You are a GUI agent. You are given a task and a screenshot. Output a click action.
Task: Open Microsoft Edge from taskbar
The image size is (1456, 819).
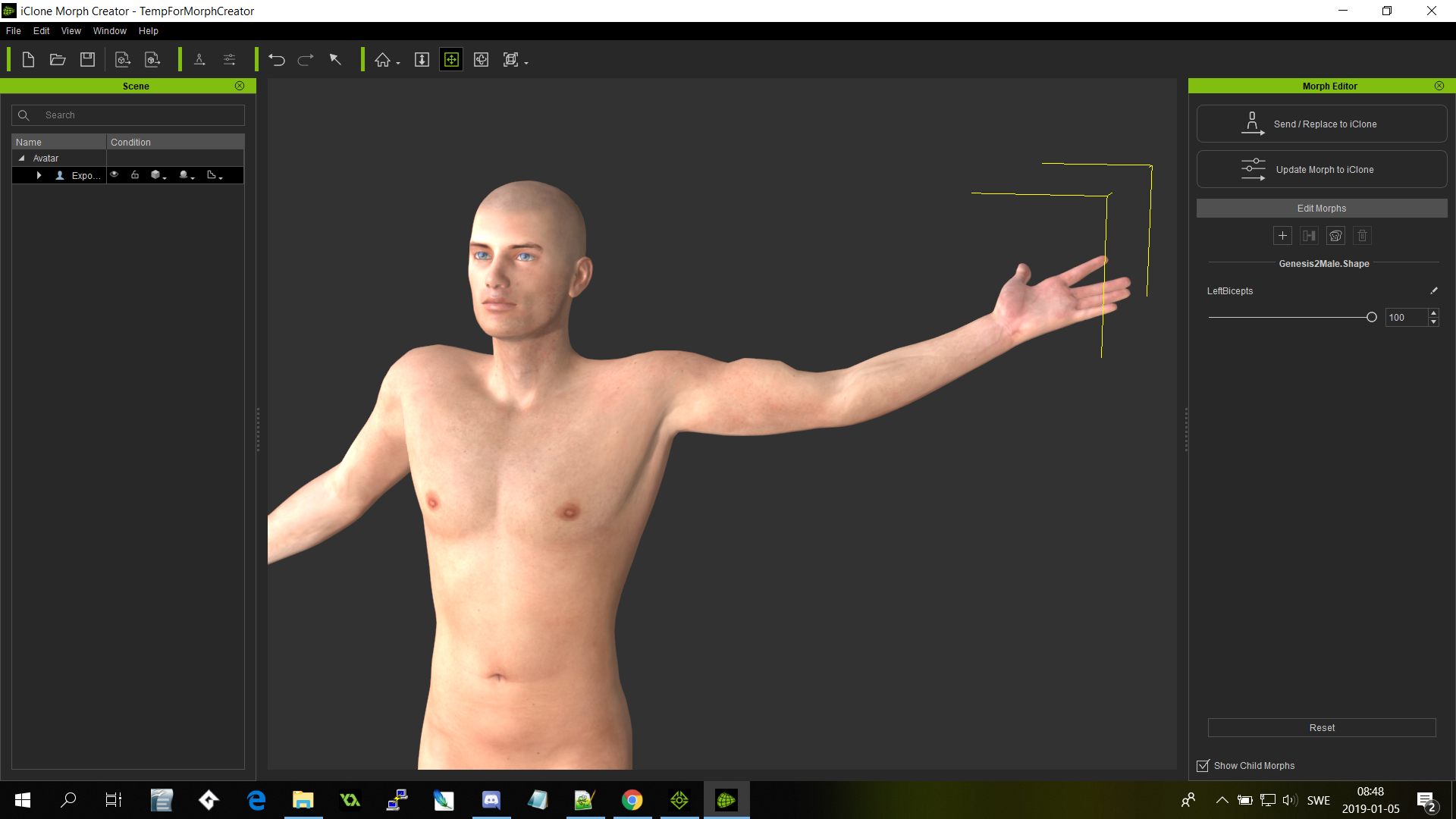point(256,800)
